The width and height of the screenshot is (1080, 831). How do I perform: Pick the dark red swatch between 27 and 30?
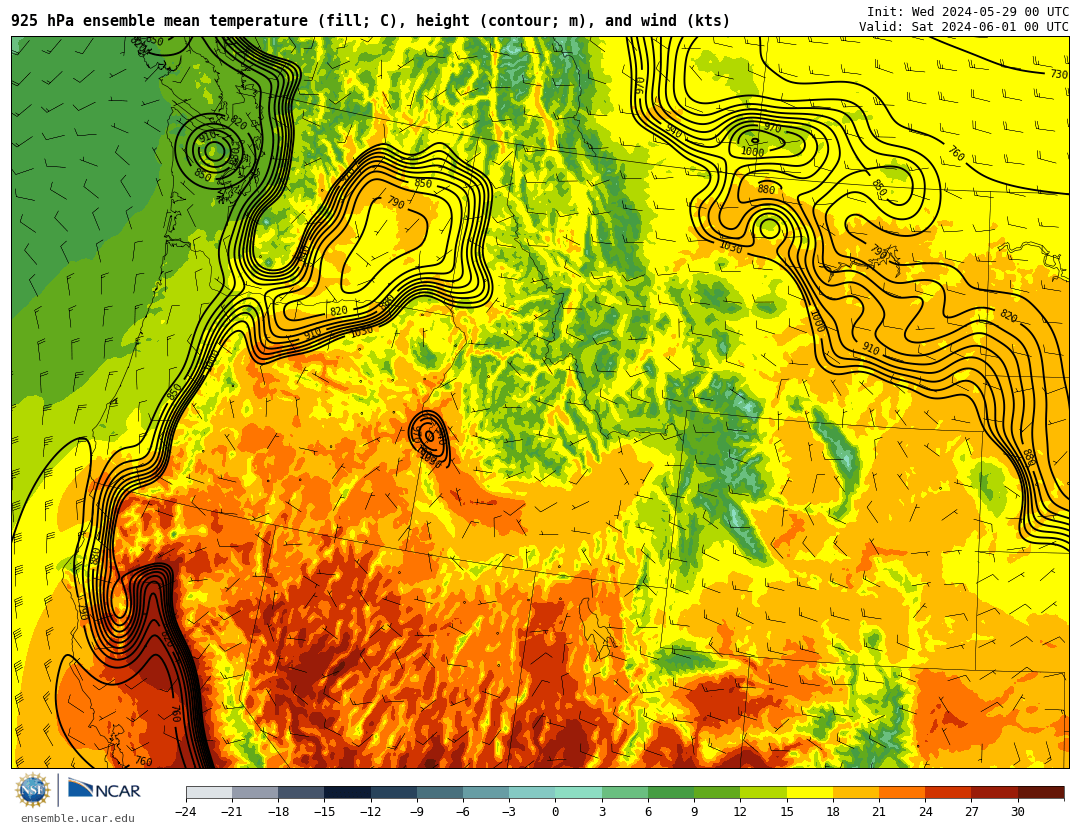[x=994, y=792]
